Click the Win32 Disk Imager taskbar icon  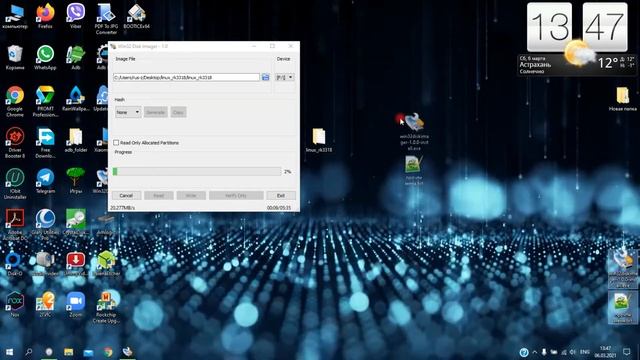pyautogui.click(x=128, y=352)
